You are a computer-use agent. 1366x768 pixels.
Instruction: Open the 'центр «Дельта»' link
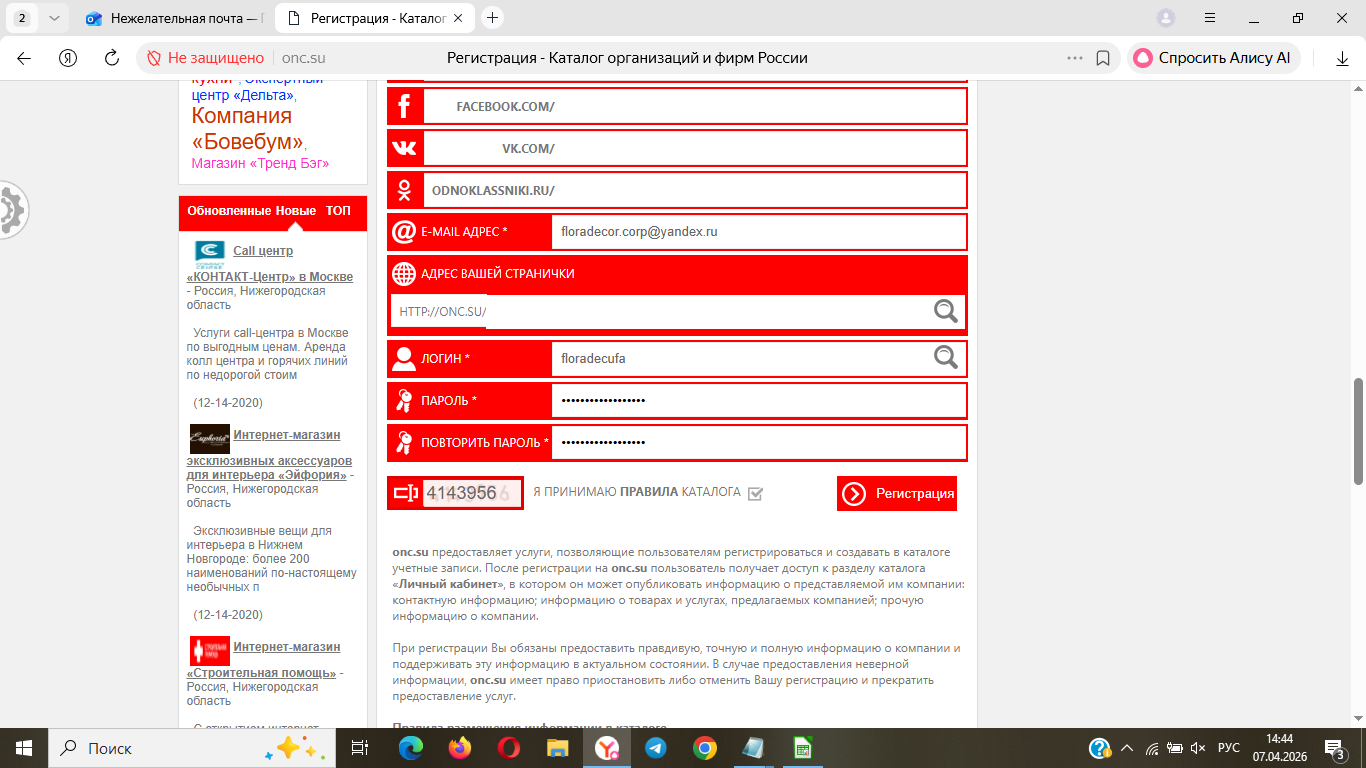pyautogui.click(x=242, y=95)
